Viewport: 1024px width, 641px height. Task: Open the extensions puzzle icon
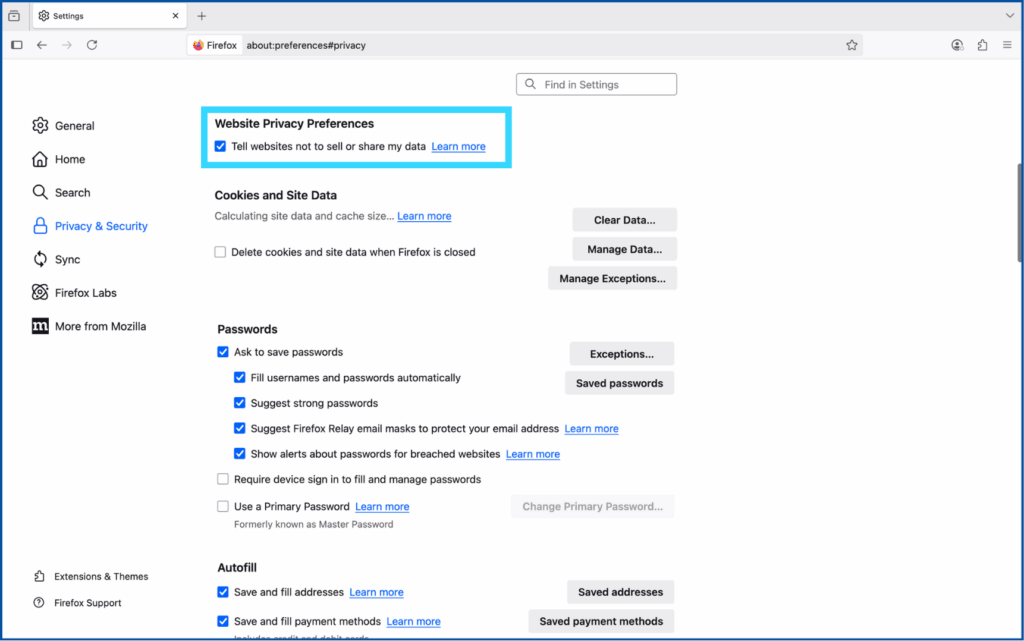(x=982, y=45)
